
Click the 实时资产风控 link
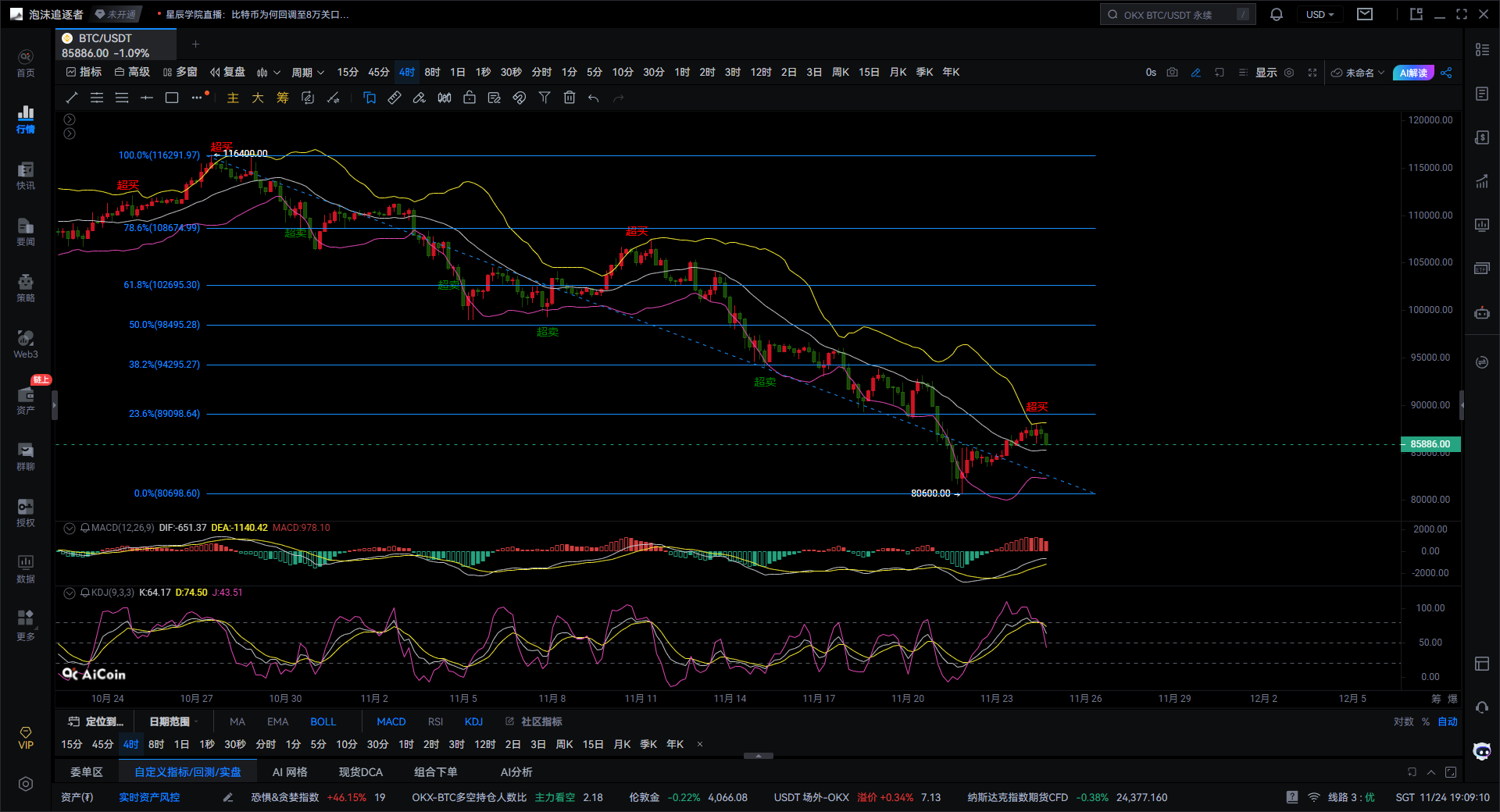(149, 797)
